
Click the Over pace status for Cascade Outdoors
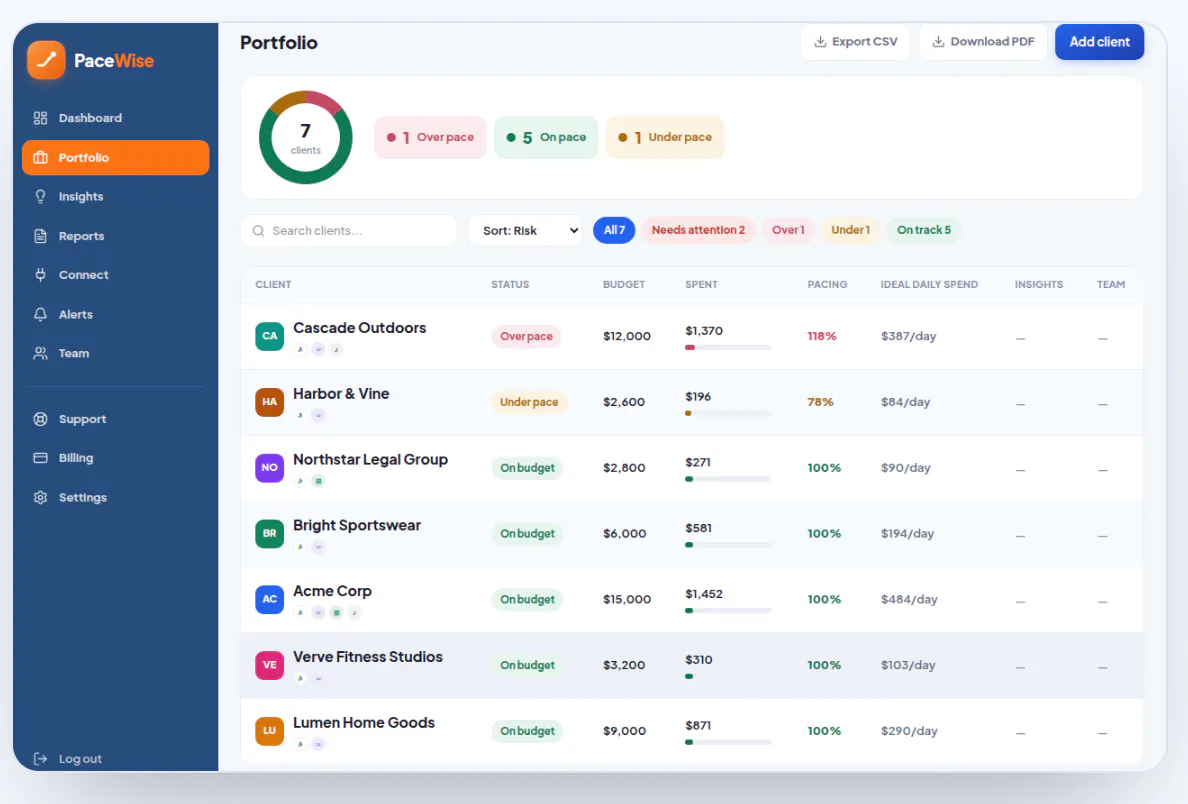[x=526, y=336]
